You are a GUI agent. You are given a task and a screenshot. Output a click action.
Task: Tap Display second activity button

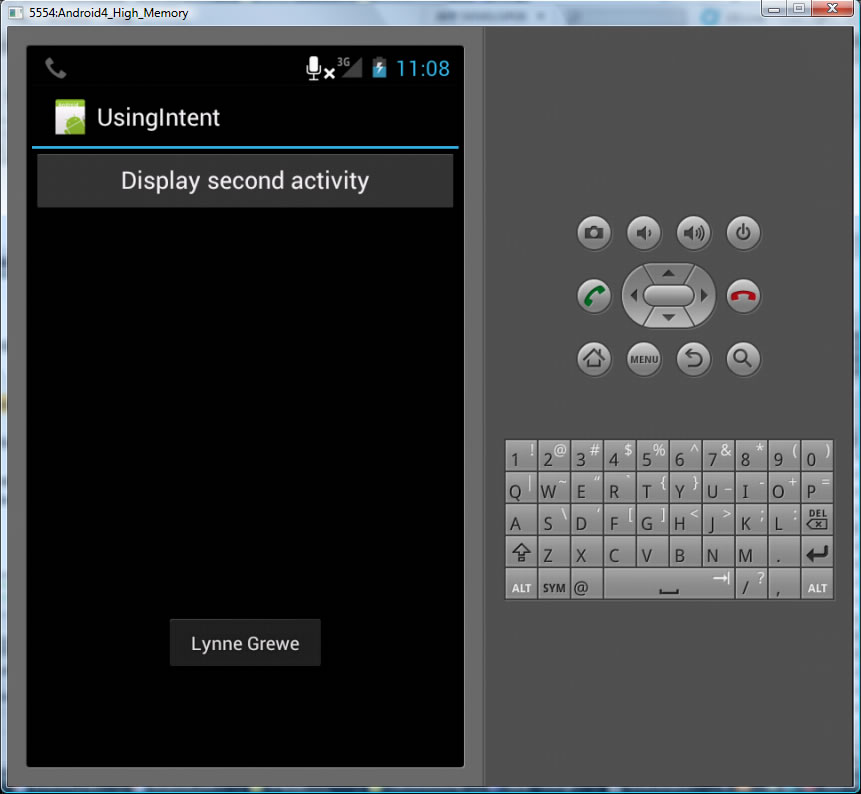(x=245, y=181)
